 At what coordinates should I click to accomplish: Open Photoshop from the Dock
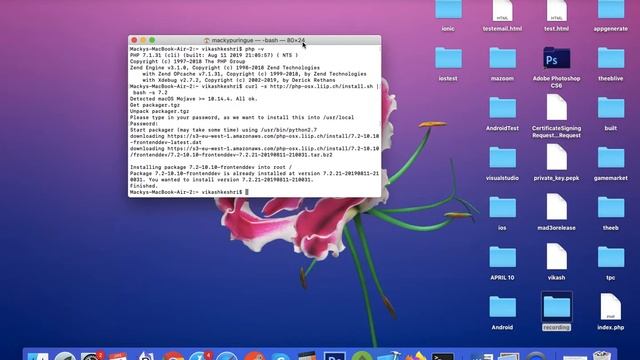point(335,356)
